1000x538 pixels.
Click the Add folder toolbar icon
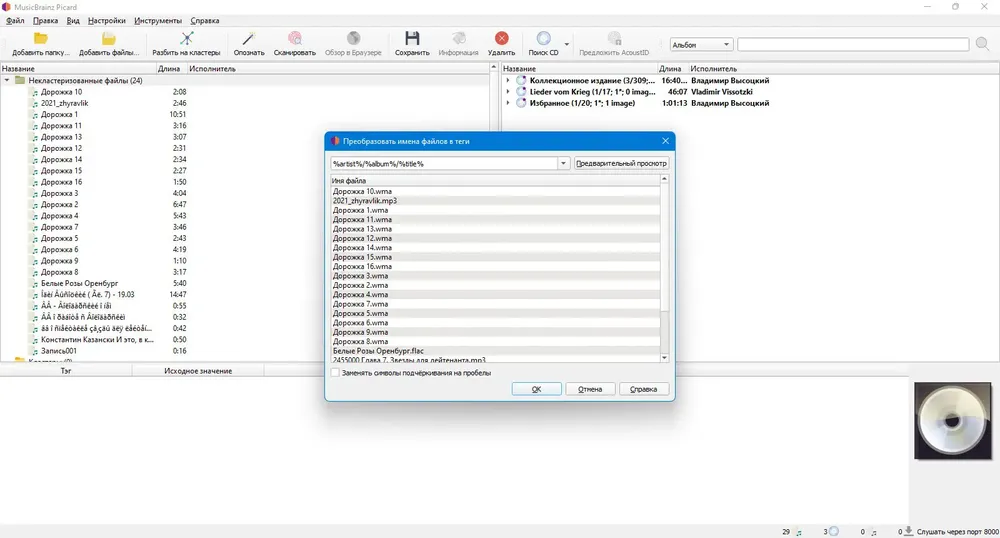click(x=41, y=39)
